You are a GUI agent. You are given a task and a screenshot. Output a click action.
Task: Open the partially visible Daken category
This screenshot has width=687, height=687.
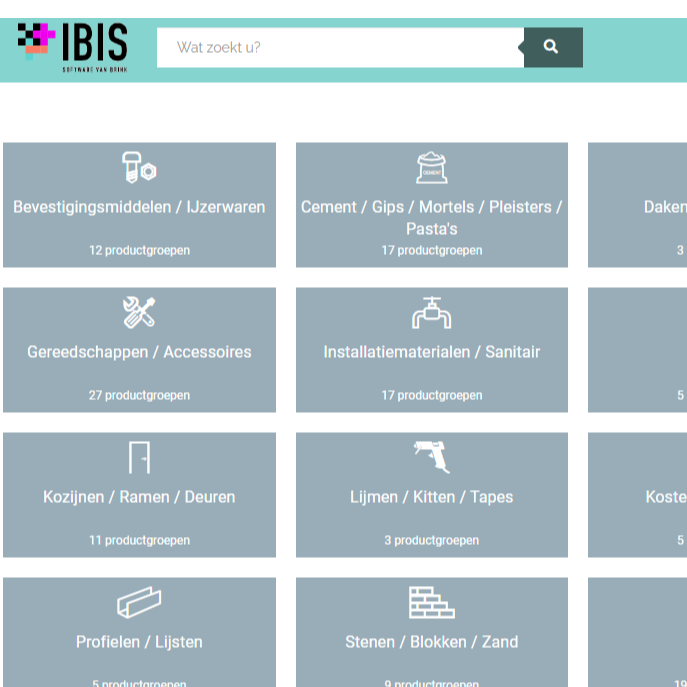click(x=637, y=205)
